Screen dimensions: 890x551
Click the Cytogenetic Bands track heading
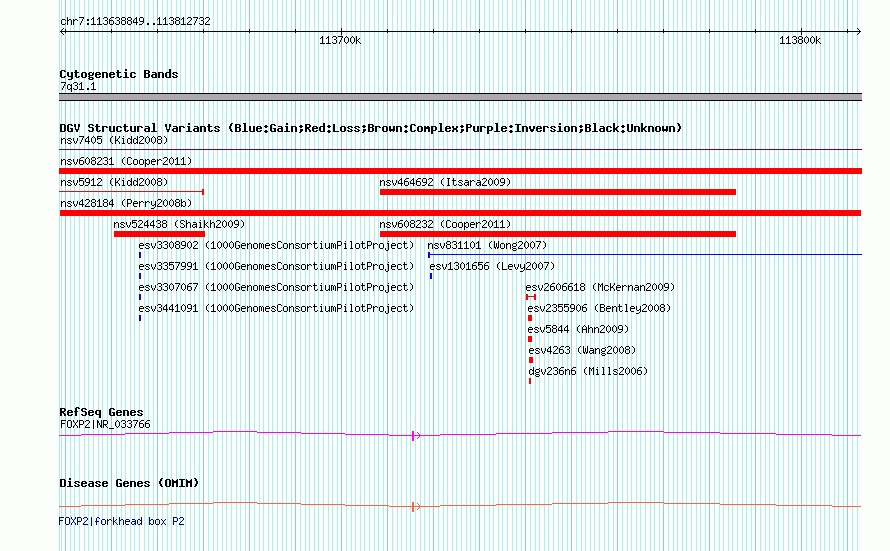pyautogui.click(x=119, y=74)
